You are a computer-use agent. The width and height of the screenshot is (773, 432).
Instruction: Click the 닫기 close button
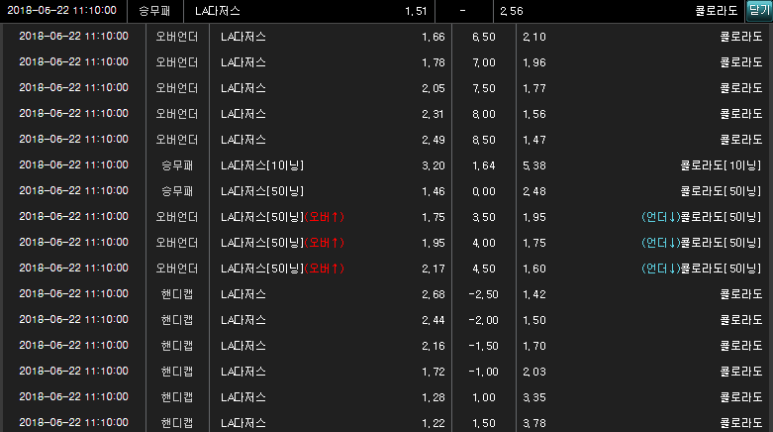(x=759, y=10)
